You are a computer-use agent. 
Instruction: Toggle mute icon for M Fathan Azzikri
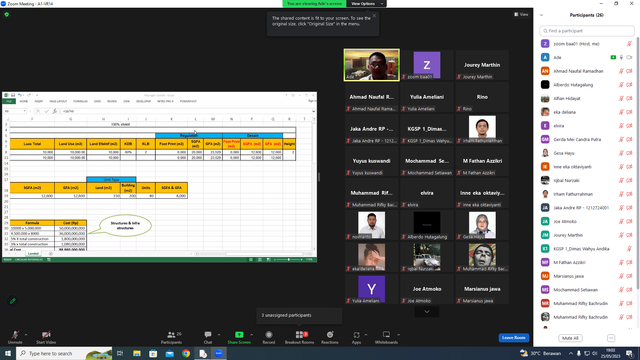point(621,262)
